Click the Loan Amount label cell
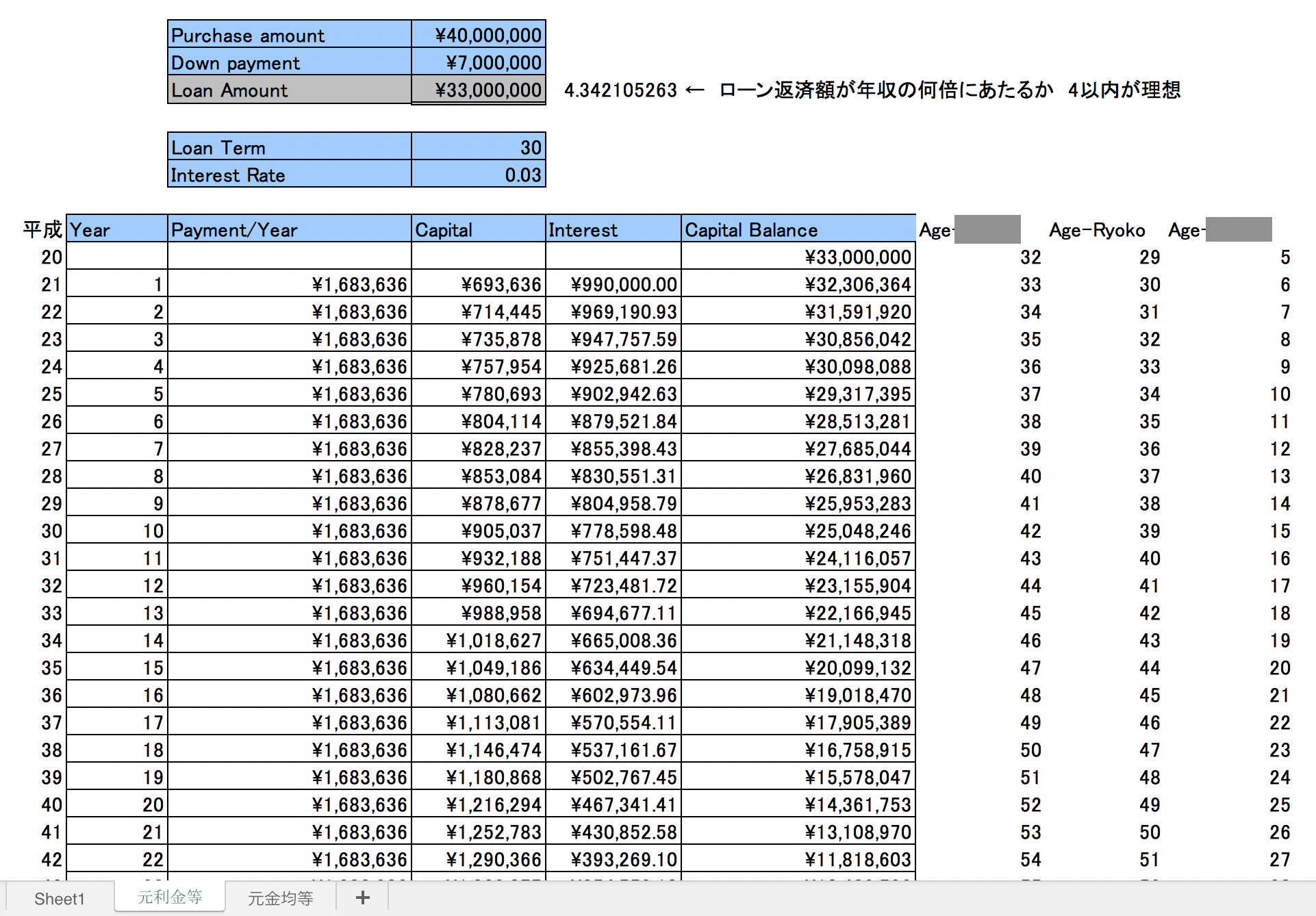The height and width of the screenshot is (916, 1316). coord(290,90)
